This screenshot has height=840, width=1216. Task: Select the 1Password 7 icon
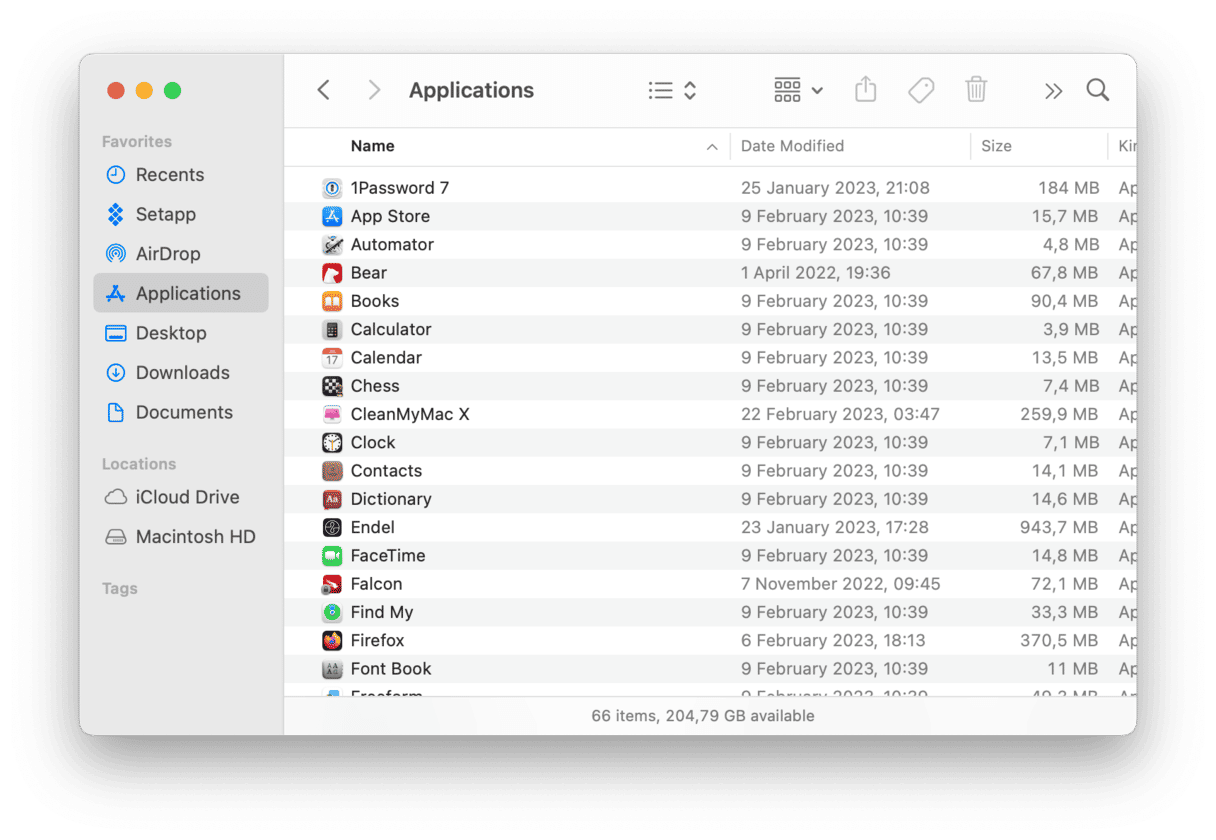coord(332,188)
